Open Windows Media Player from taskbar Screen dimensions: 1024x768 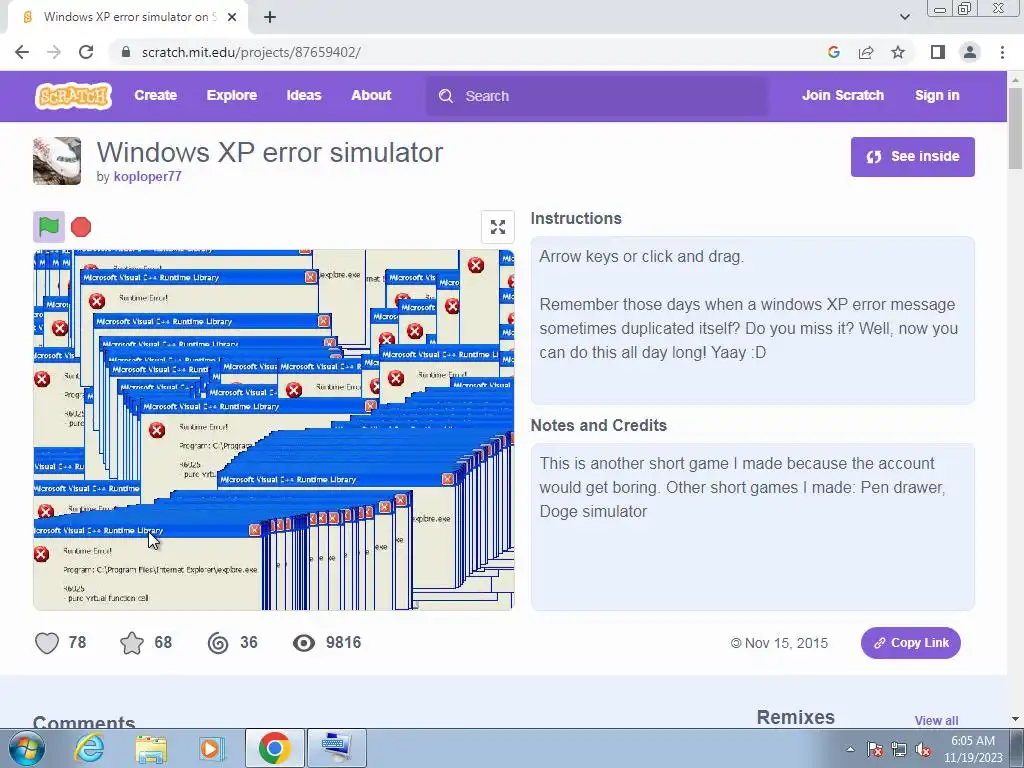click(x=211, y=748)
